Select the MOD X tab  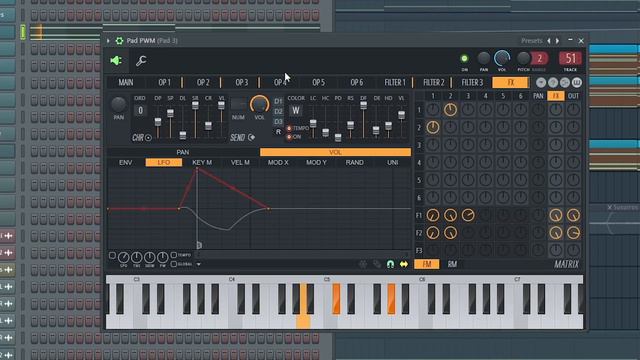pyautogui.click(x=278, y=162)
